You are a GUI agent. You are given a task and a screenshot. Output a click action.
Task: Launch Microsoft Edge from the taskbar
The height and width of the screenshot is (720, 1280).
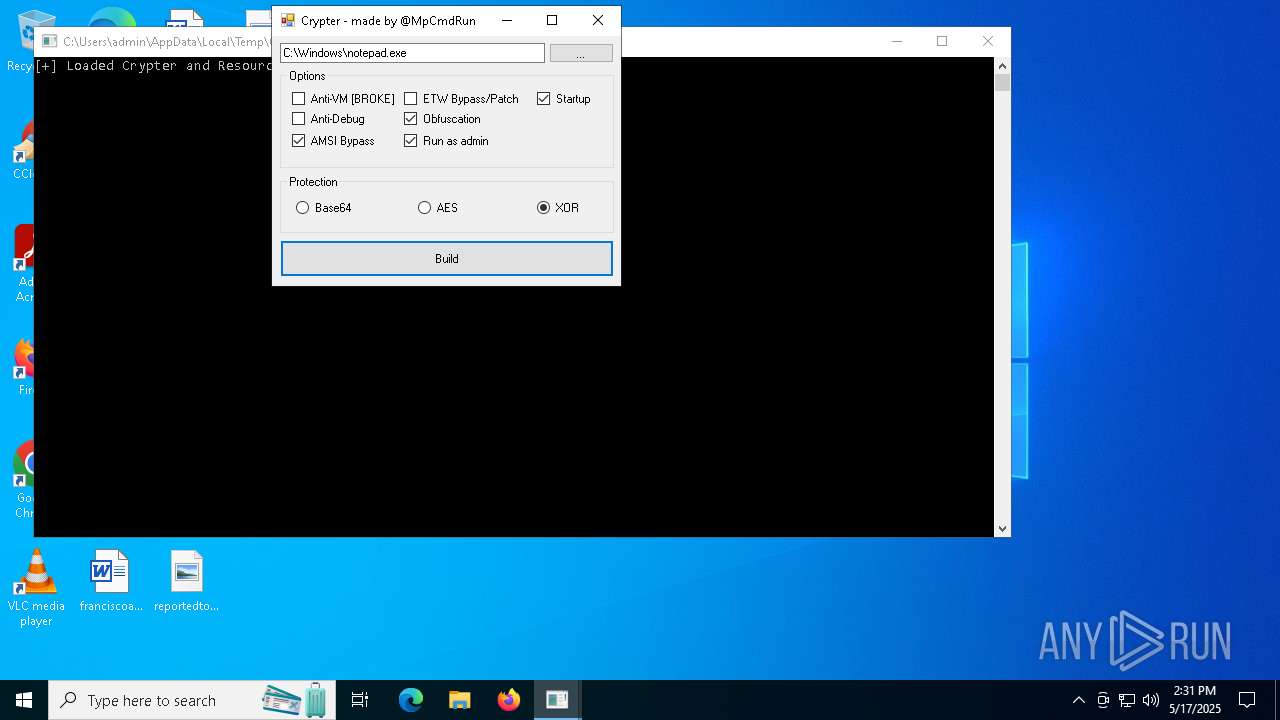coord(411,700)
